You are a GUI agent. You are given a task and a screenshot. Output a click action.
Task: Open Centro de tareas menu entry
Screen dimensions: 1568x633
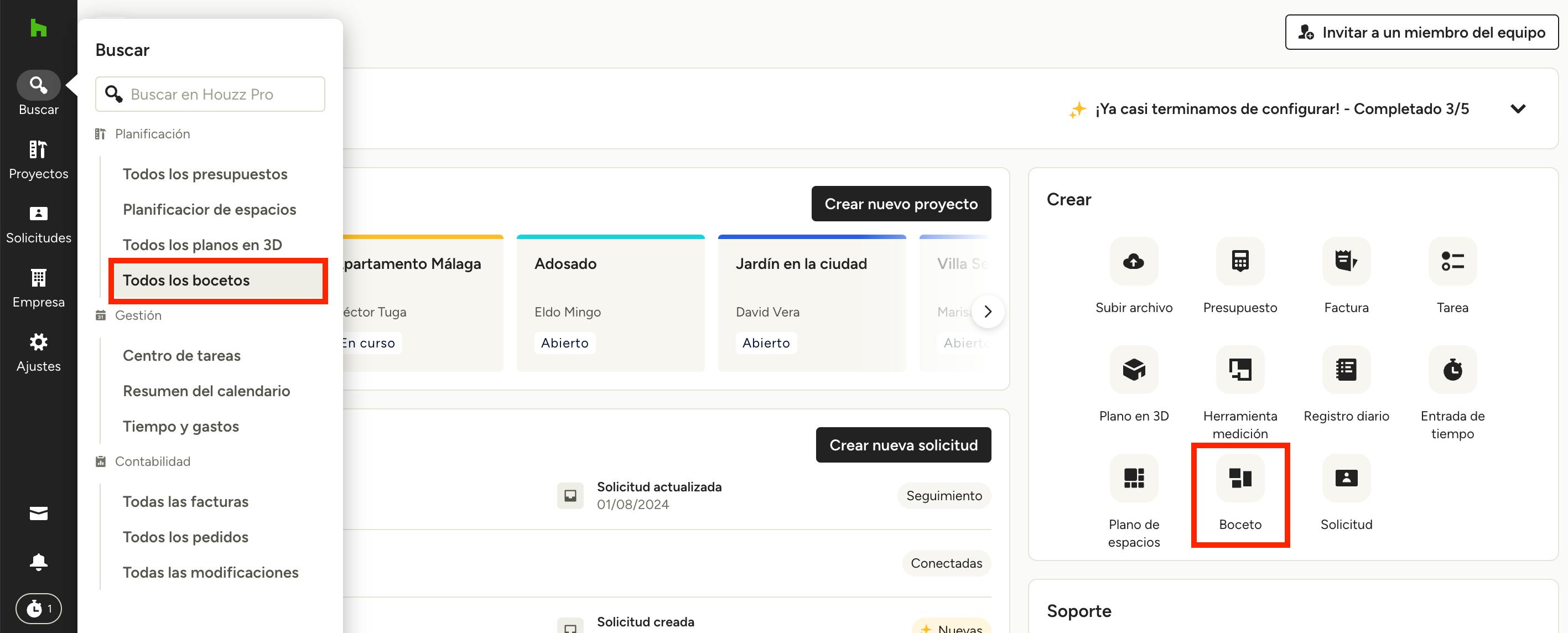click(181, 355)
